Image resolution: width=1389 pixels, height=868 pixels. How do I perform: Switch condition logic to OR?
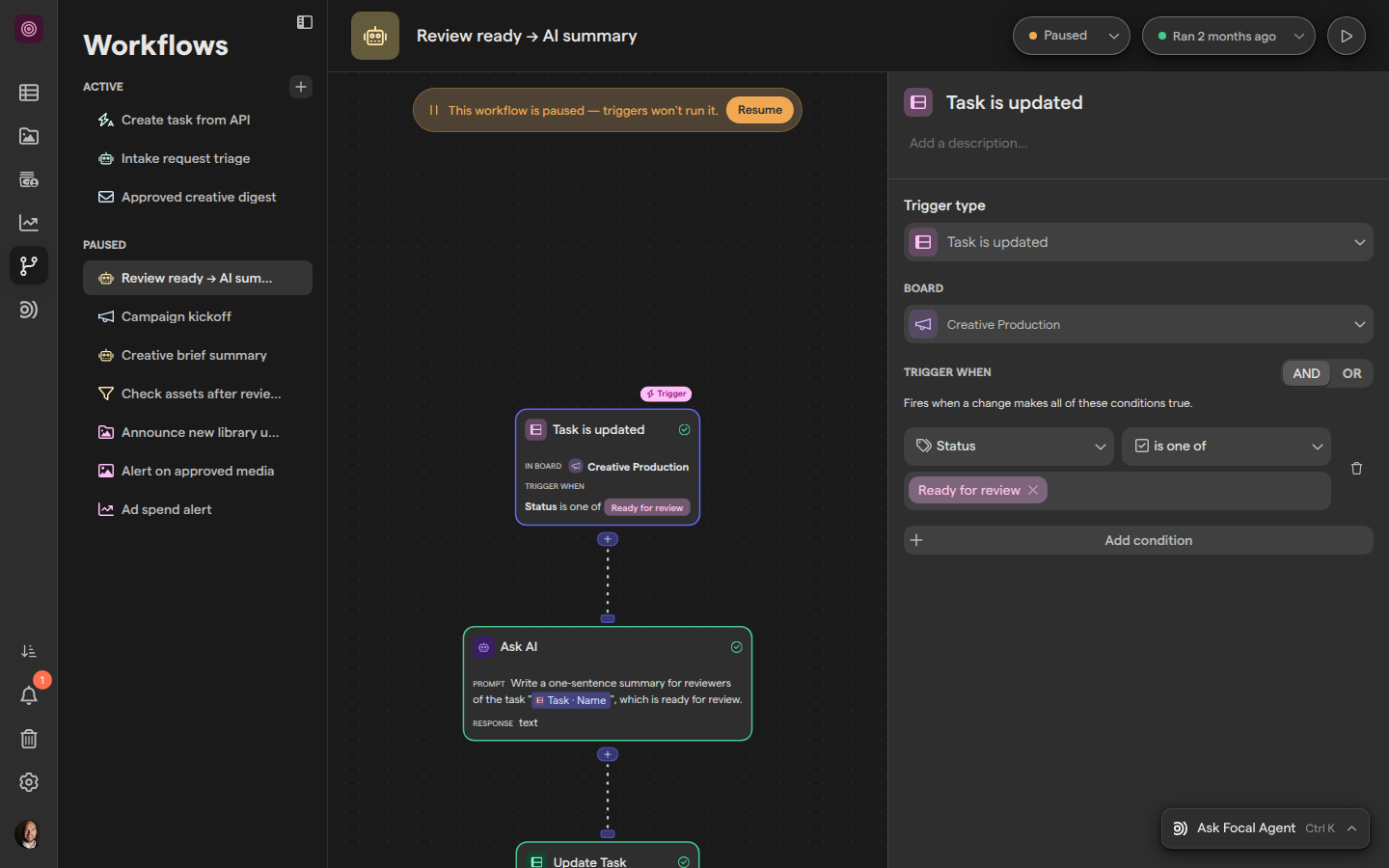point(1351,373)
